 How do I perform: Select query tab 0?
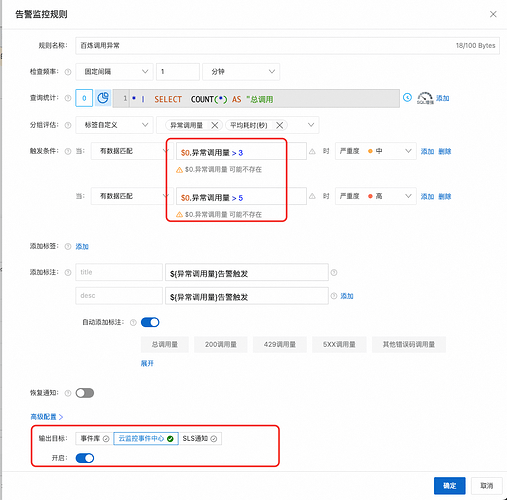click(x=84, y=98)
